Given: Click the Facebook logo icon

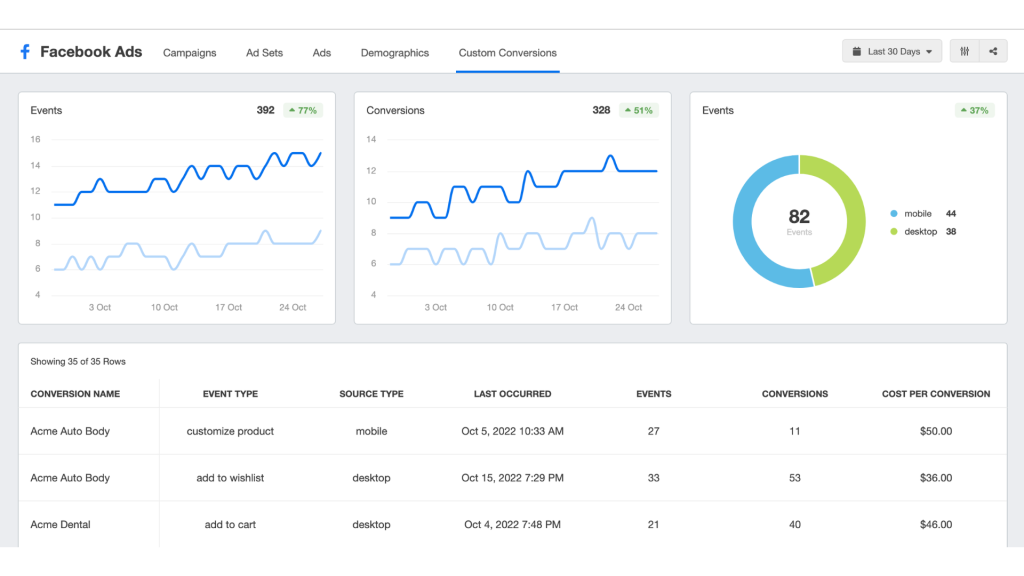Looking at the screenshot, I should (x=25, y=52).
